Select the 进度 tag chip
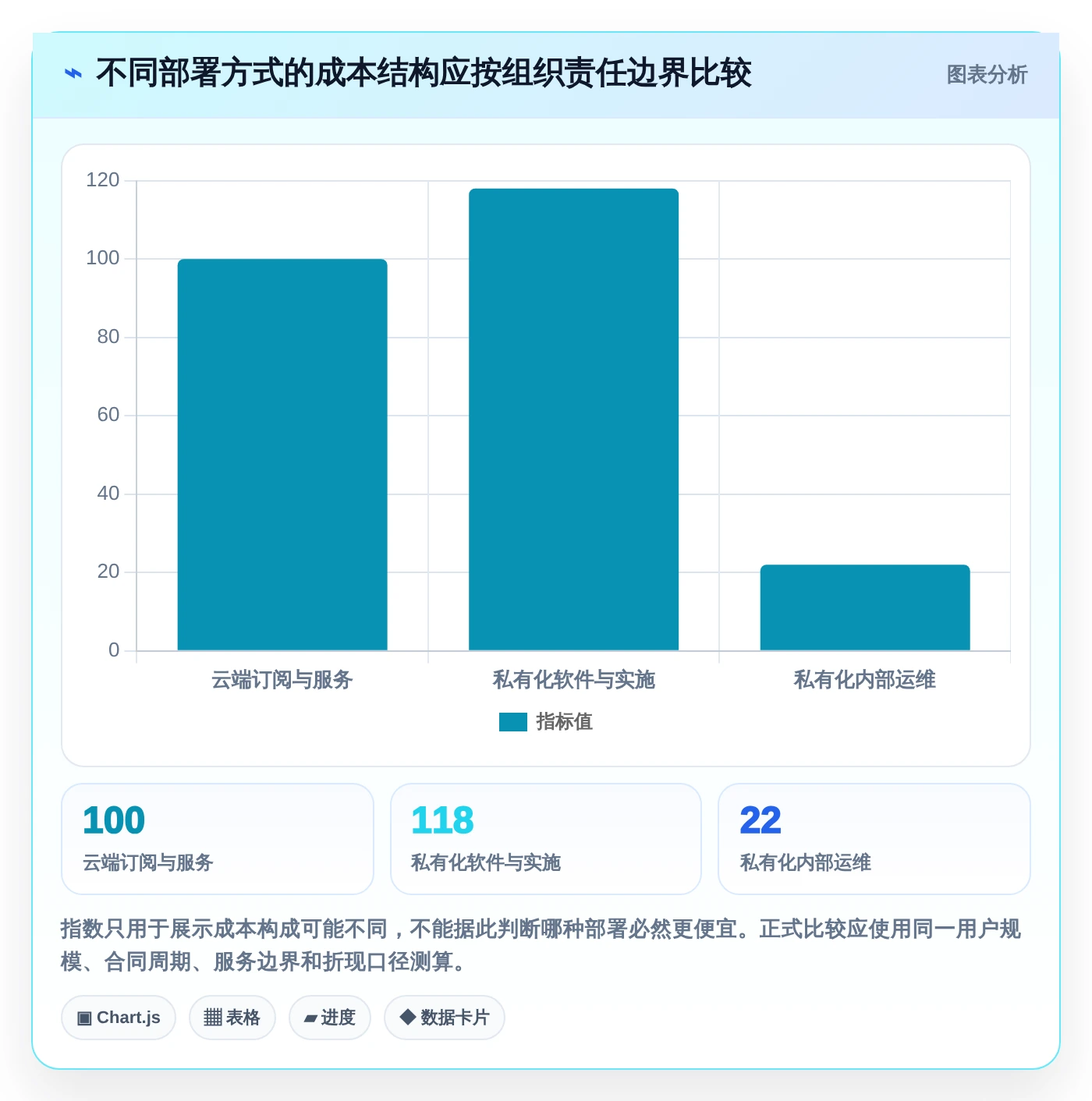The height and width of the screenshot is (1101, 1092). point(330,1018)
